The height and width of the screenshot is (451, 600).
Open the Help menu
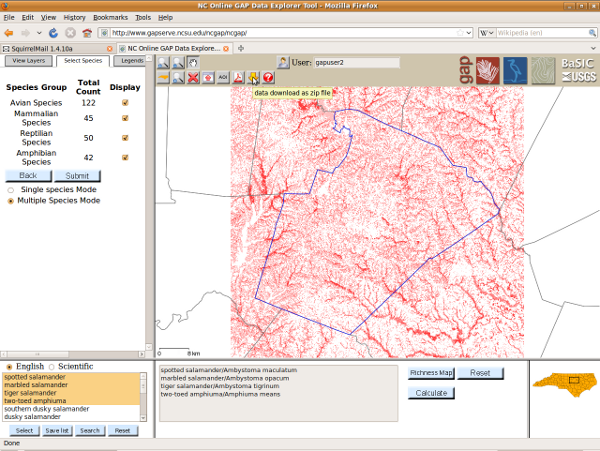[165, 18]
